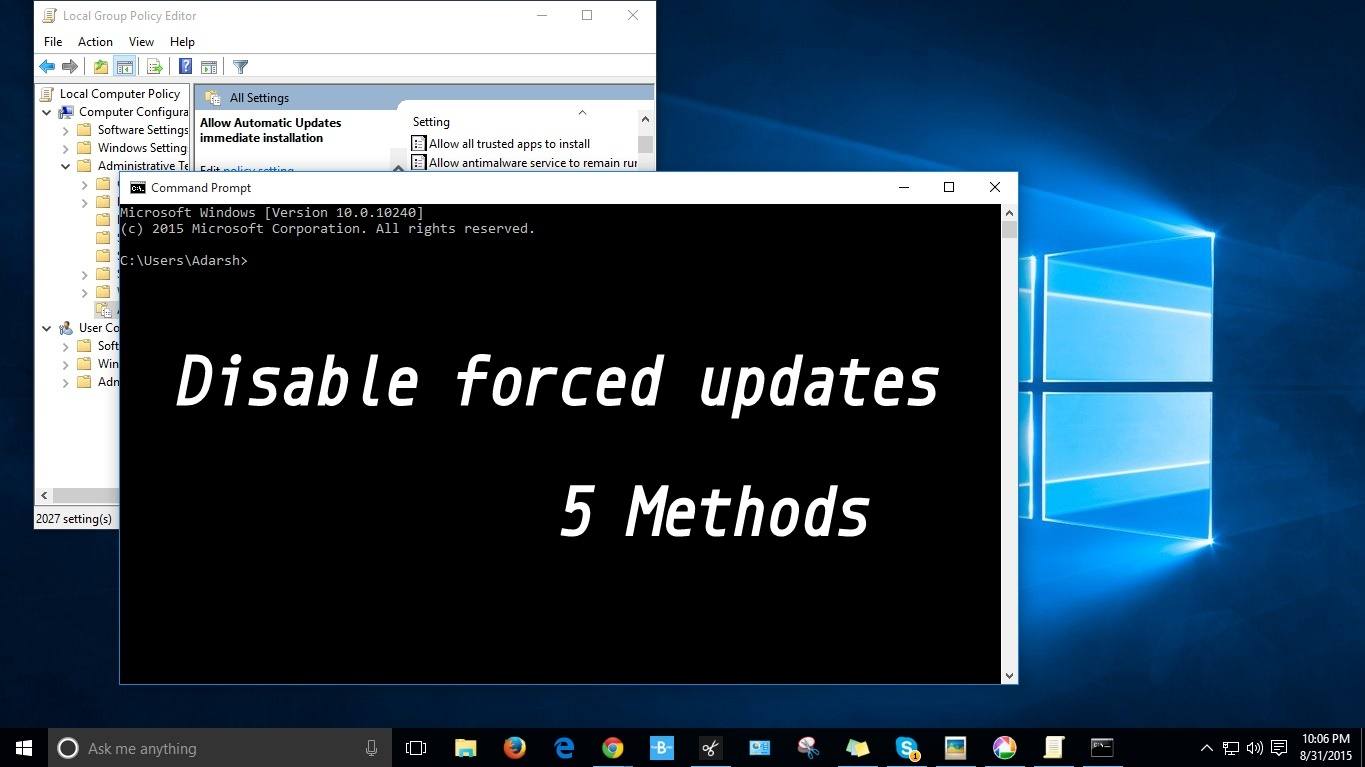The image size is (1365, 767).
Task: Click the Up One Level folder icon
Action: click(101, 67)
